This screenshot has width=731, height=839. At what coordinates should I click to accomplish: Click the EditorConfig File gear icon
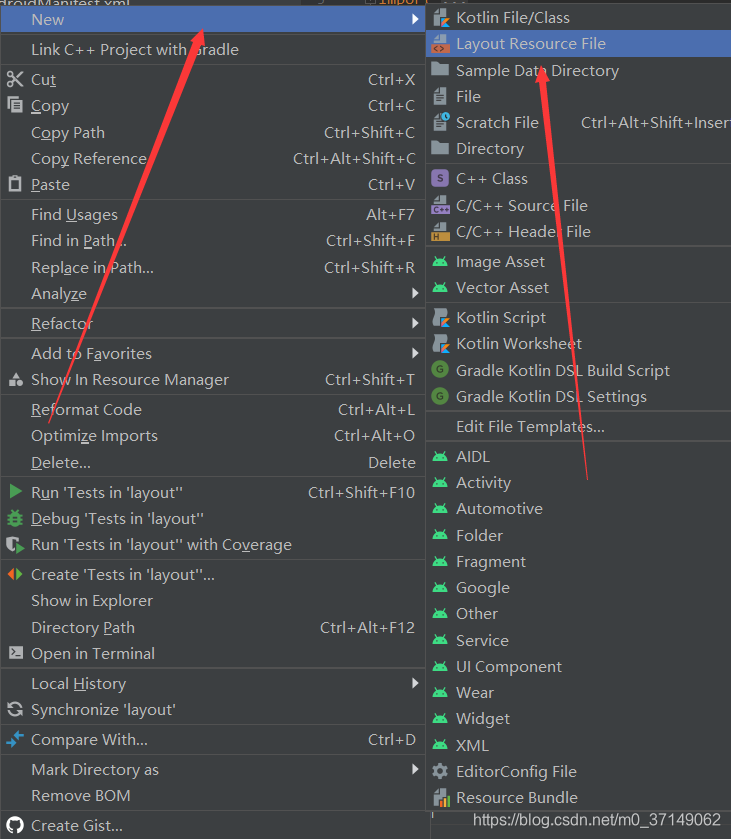pos(440,771)
